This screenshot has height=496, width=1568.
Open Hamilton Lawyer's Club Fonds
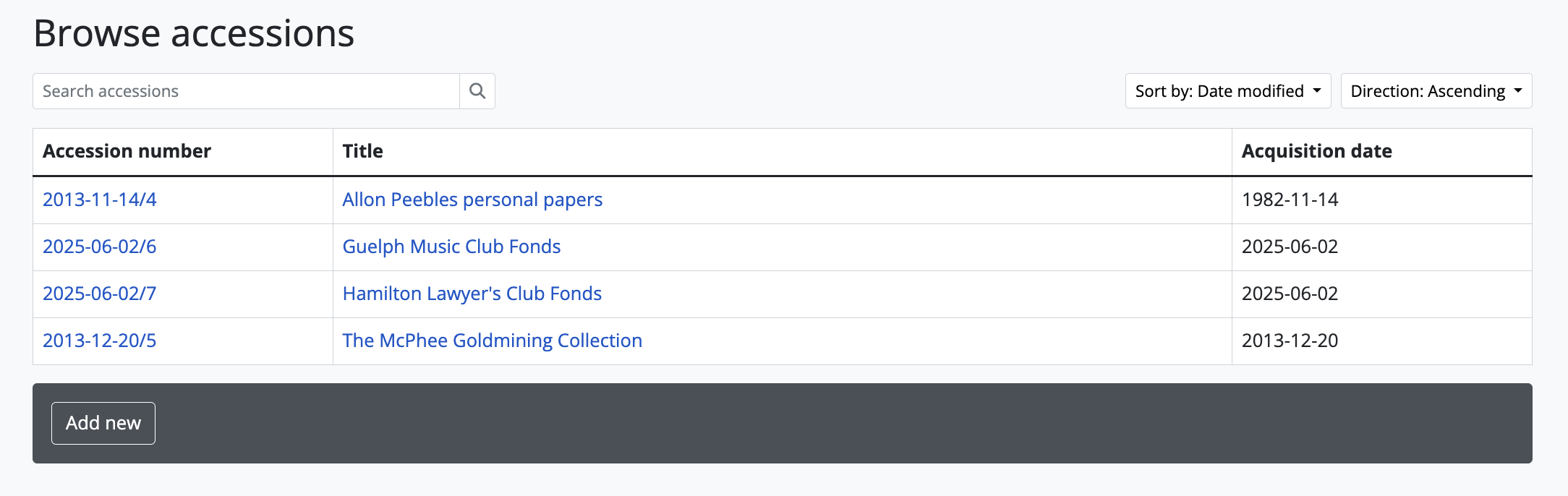pos(472,294)
